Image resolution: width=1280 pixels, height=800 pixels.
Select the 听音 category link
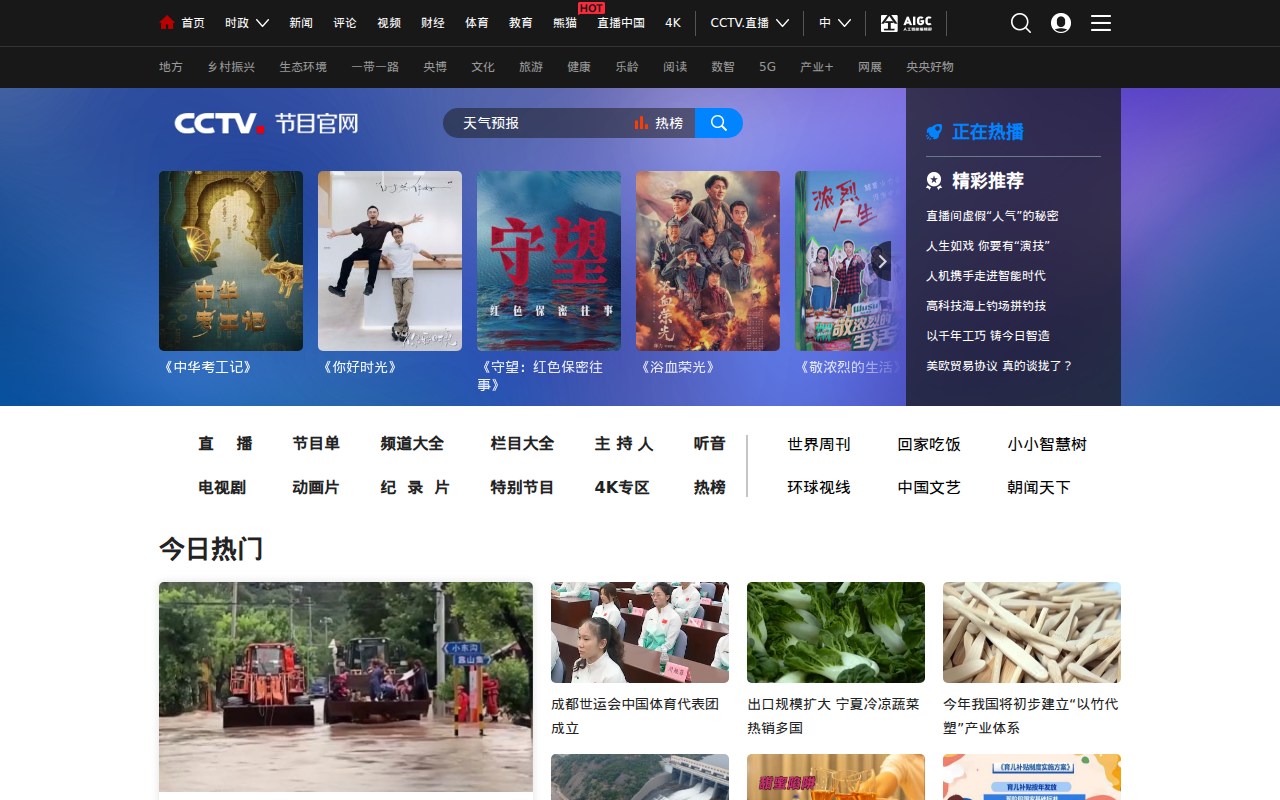coord(710,444)
